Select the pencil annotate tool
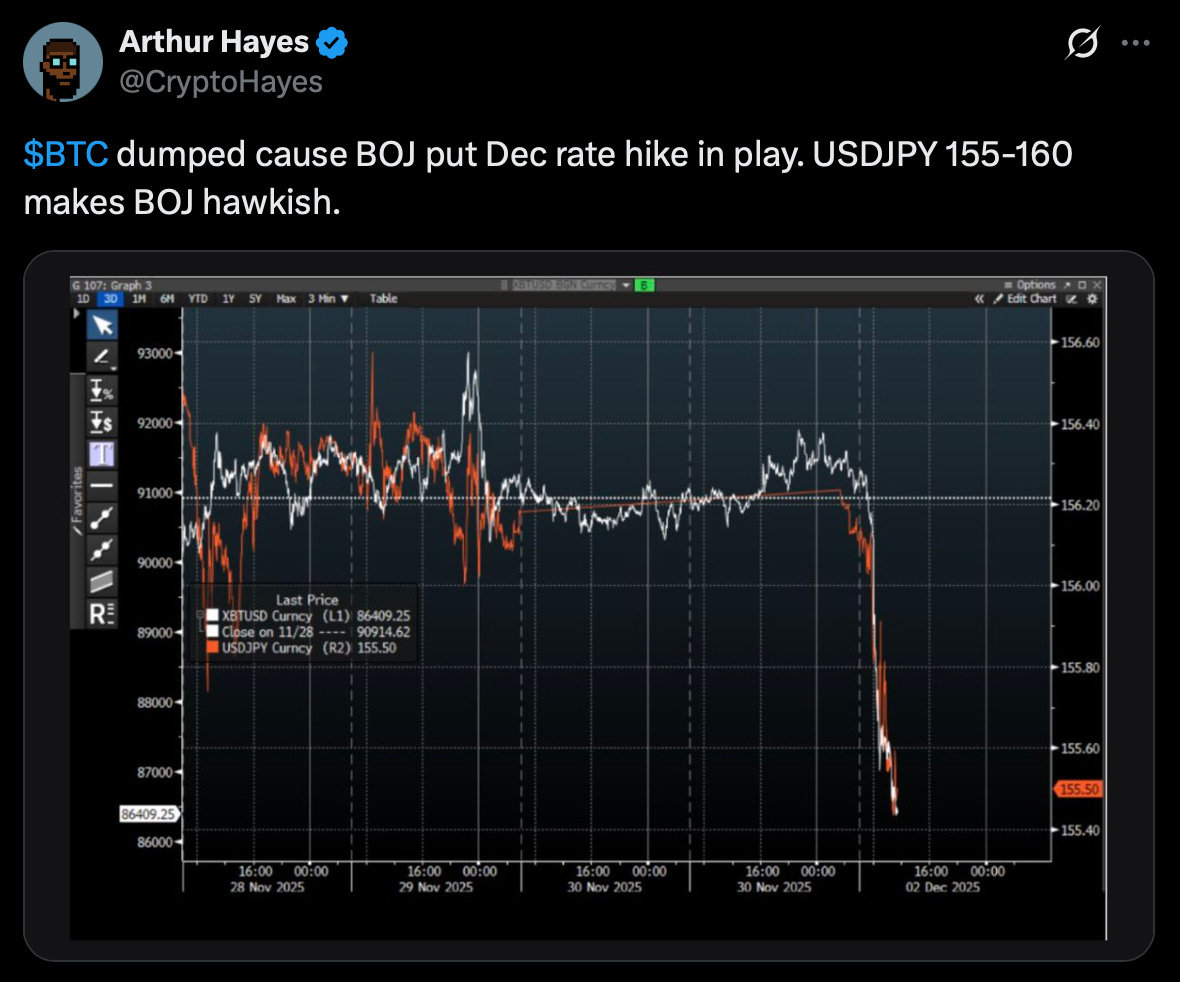1180x982 pixels. click(102, 357)
